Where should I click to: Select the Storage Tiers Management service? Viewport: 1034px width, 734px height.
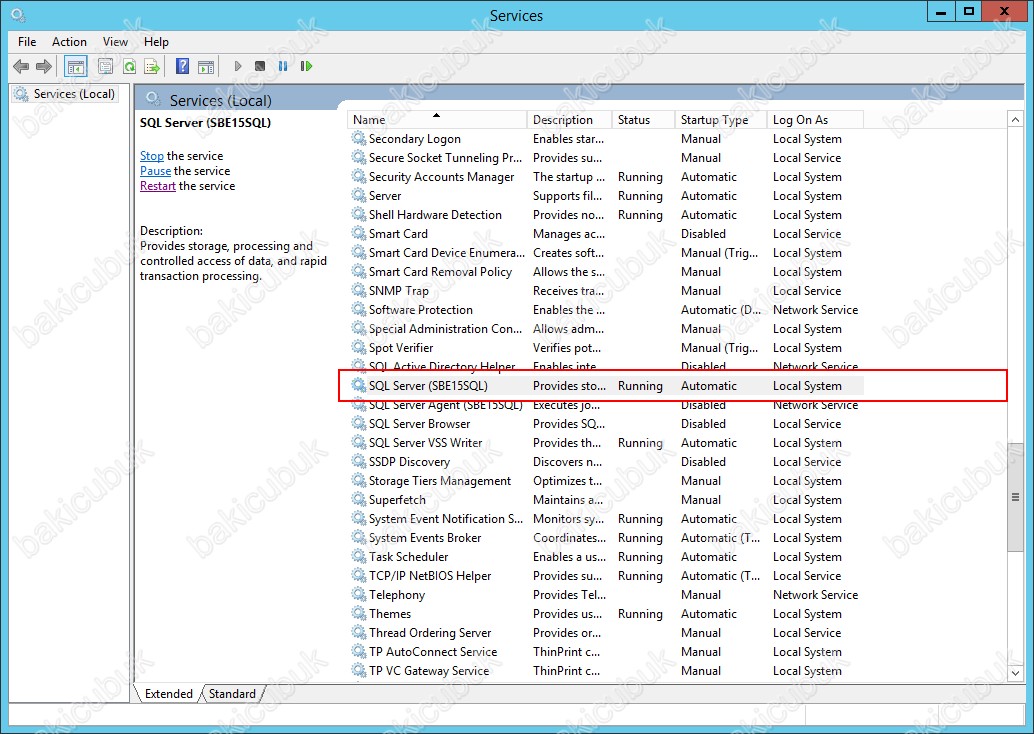[606, 481]
